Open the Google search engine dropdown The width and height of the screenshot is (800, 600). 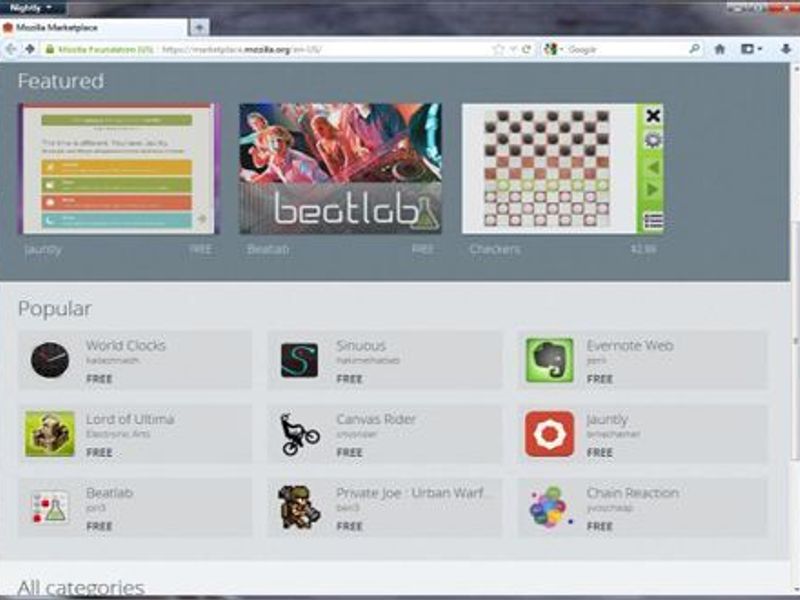(553, 49)
